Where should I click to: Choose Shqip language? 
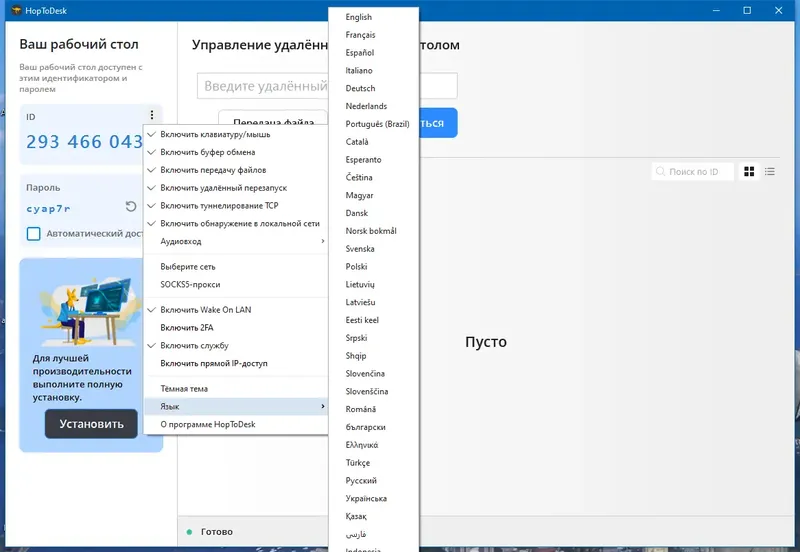(373, 356)
